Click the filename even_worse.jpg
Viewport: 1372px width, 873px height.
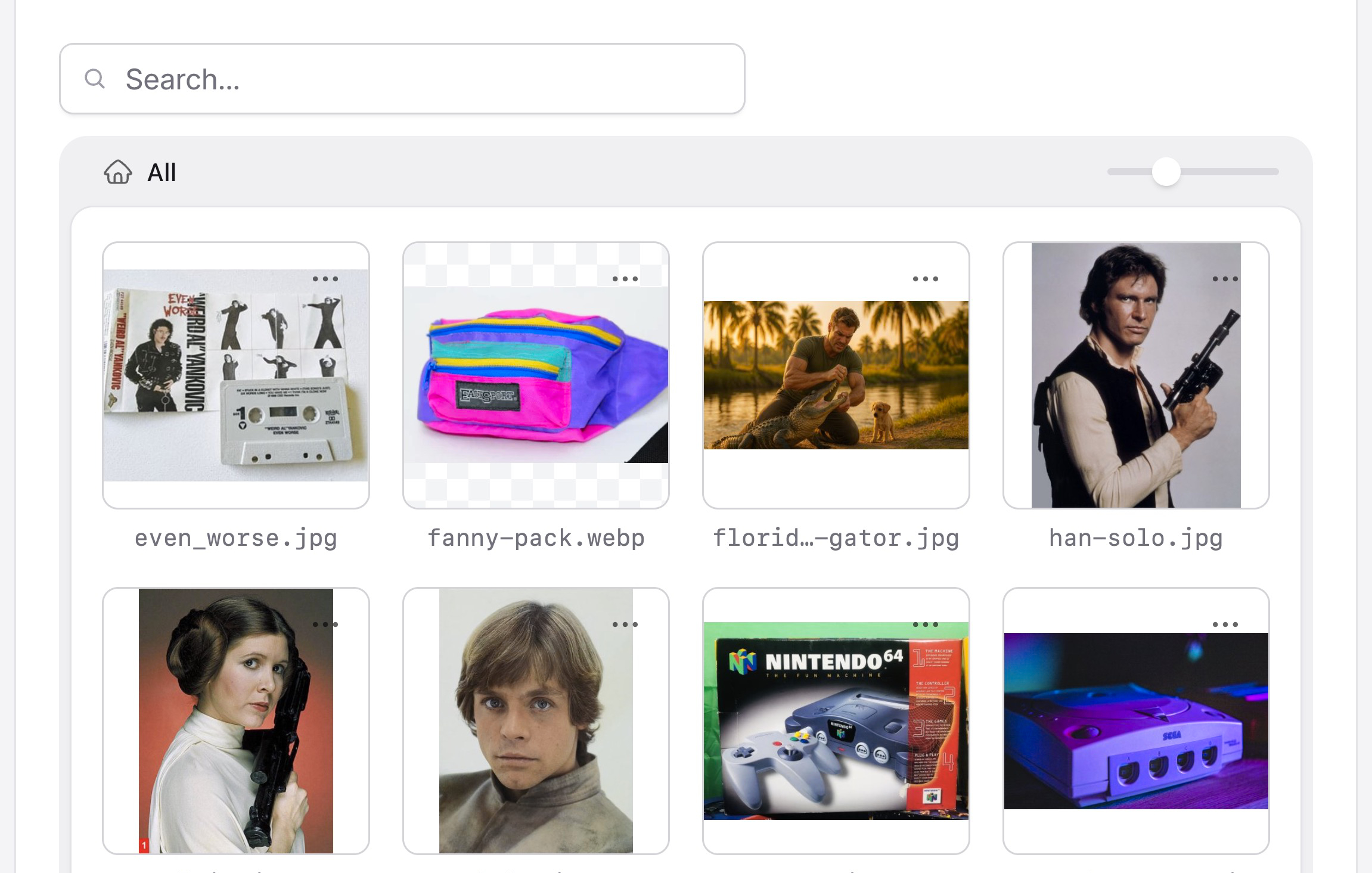point(235,538)
